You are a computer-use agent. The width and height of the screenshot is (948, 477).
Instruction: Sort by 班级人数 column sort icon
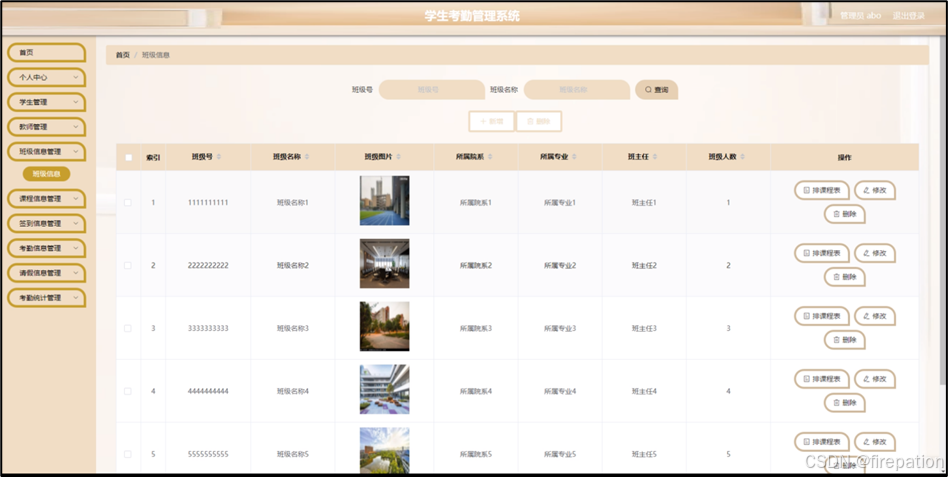(x=742, y=157)
